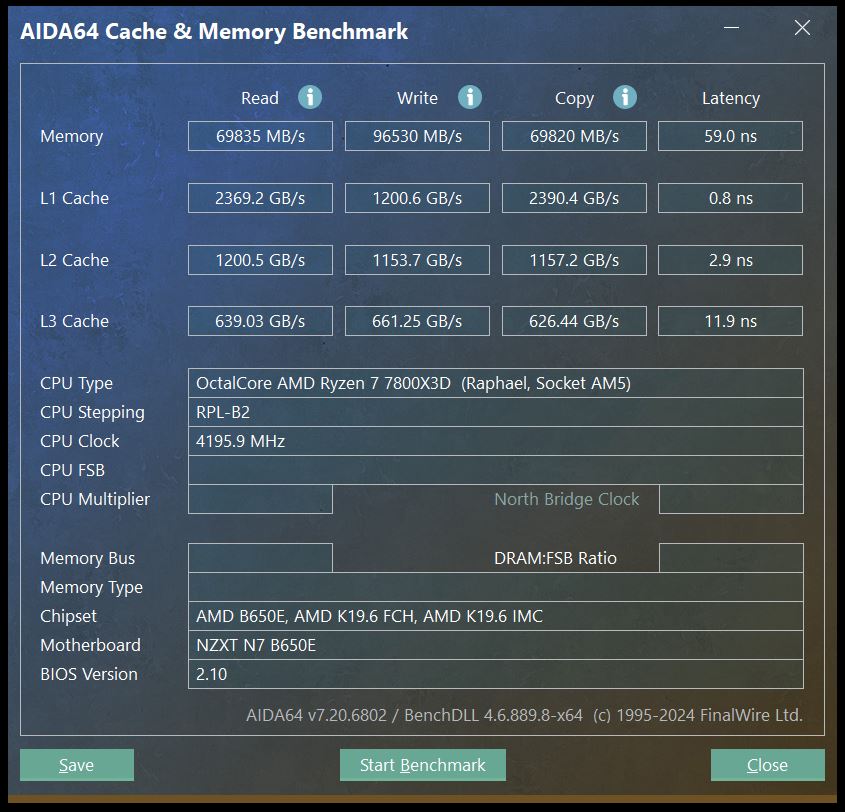Close the window with the X icon
Image resolution: width=845 pixels, height=812 pixels.
(802, 27)
